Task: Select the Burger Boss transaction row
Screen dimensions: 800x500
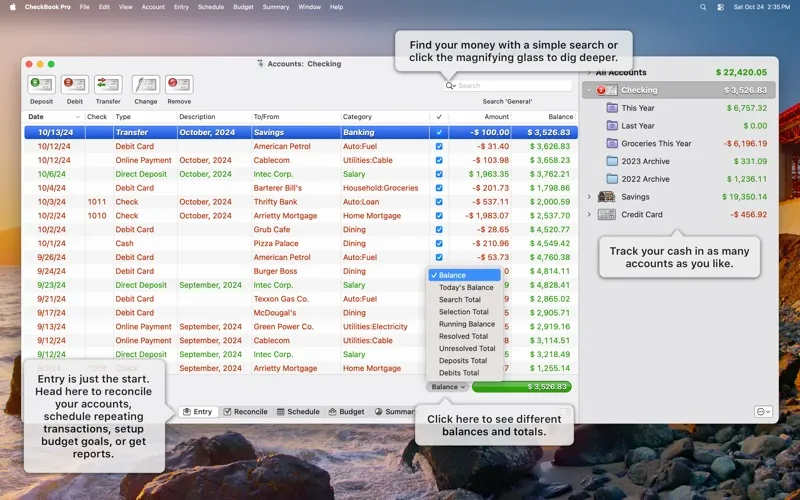Action: click(301, 271)
